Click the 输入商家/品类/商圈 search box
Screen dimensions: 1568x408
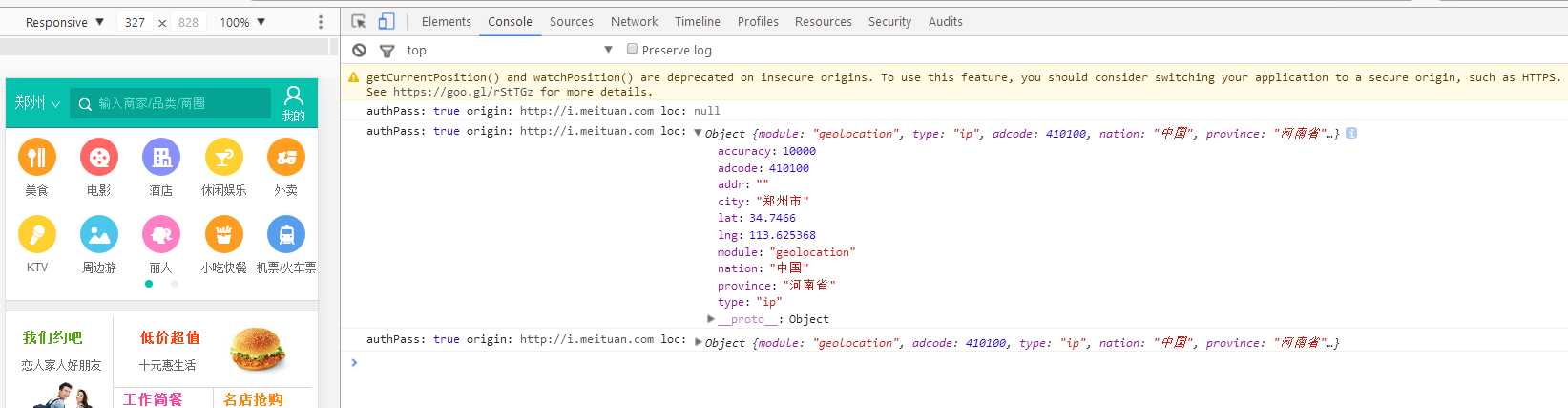(171, 103)
